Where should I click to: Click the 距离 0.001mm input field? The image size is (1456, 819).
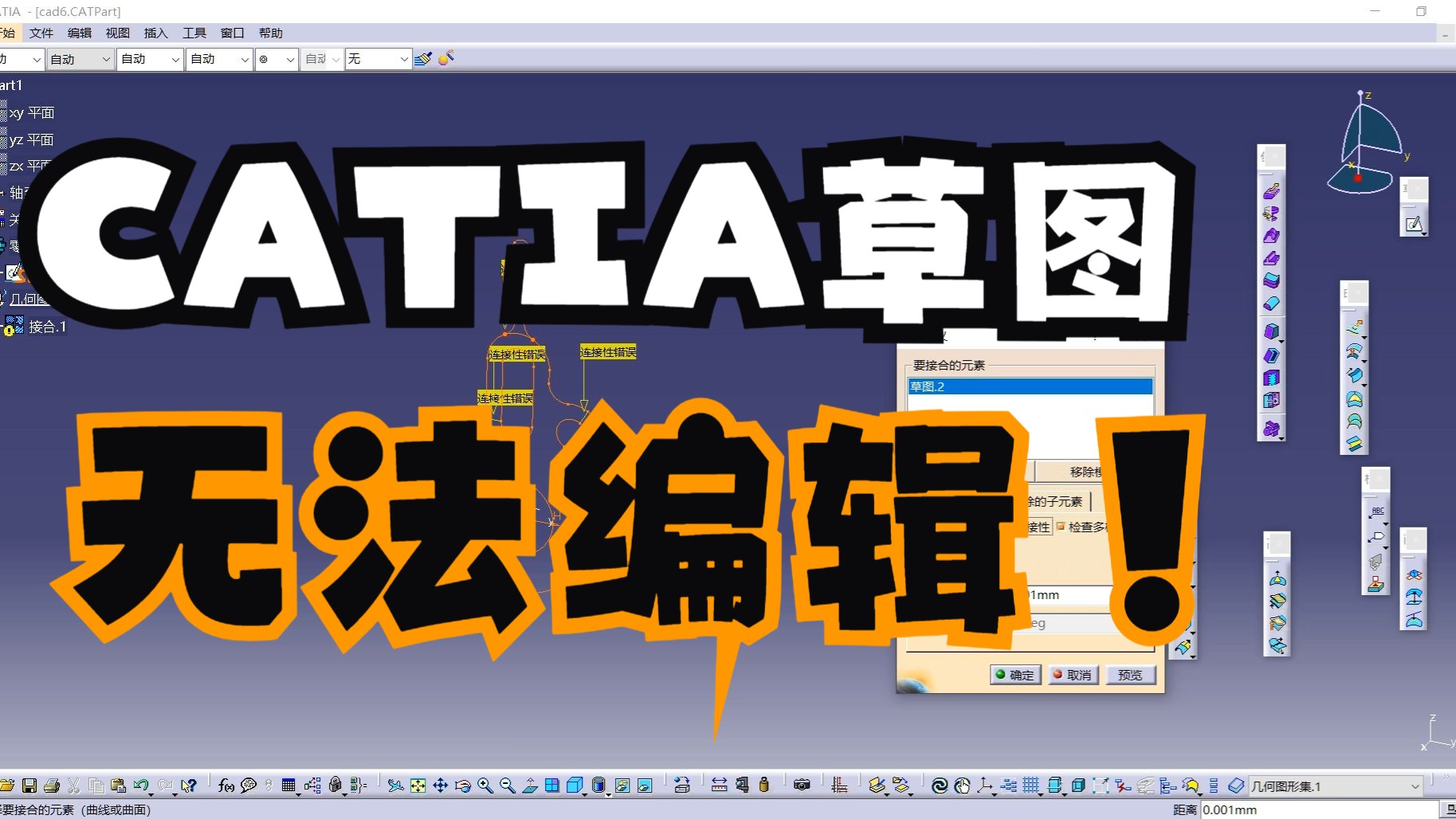point(1320,809)
